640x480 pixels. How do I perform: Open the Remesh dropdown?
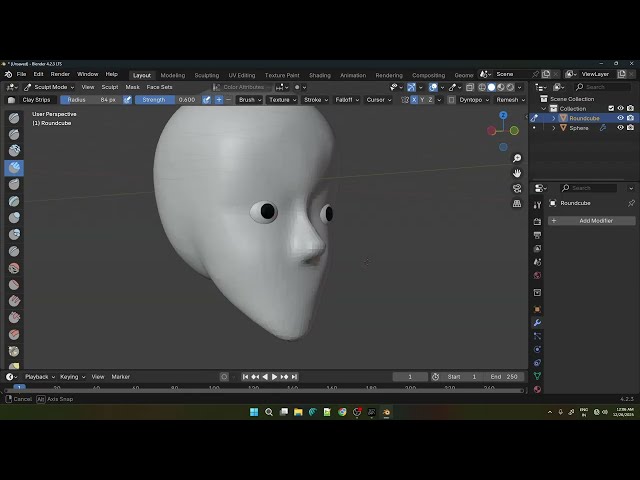click(x=510, y=100)
